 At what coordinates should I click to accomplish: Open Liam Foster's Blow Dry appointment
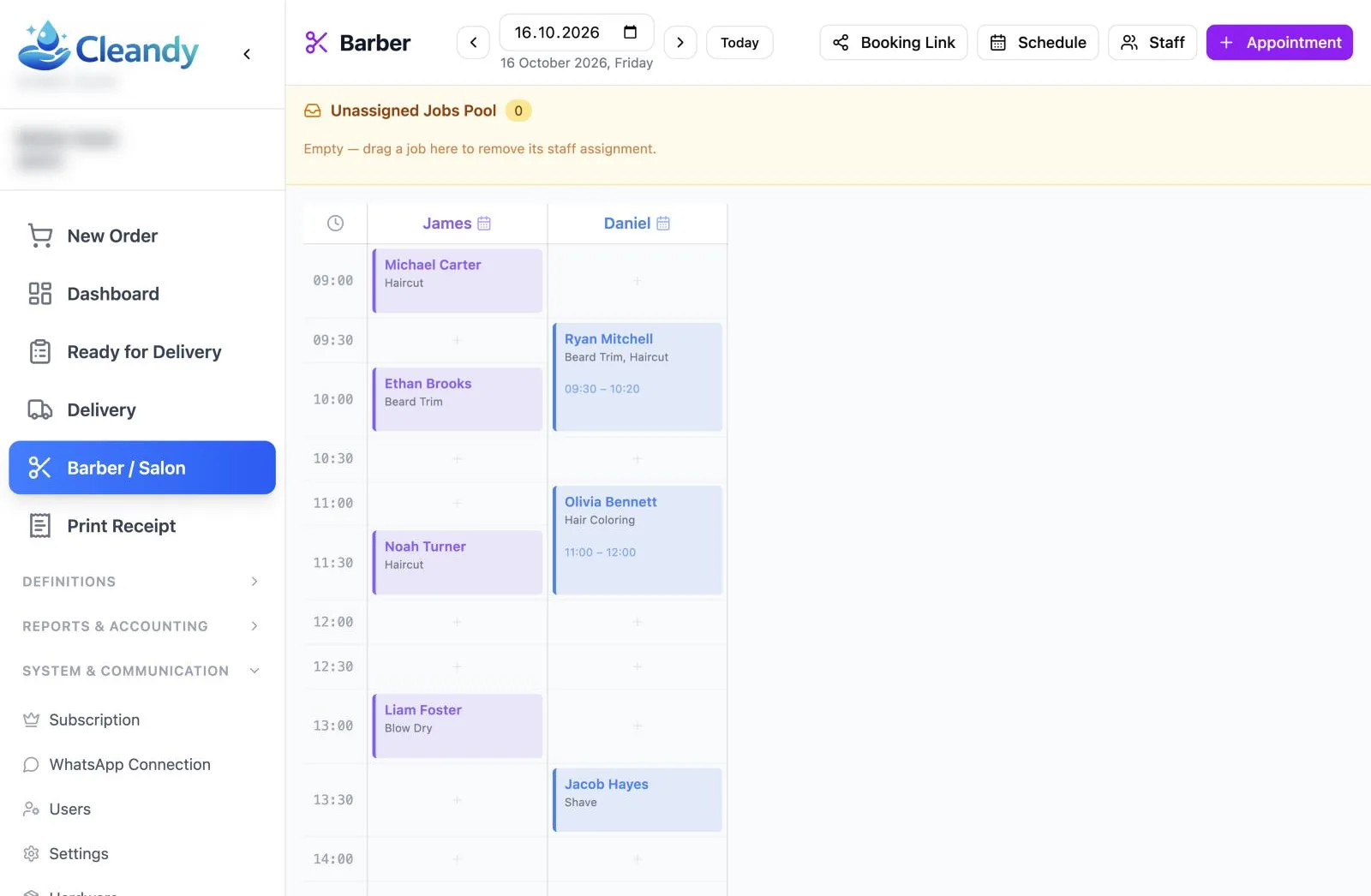458,726
